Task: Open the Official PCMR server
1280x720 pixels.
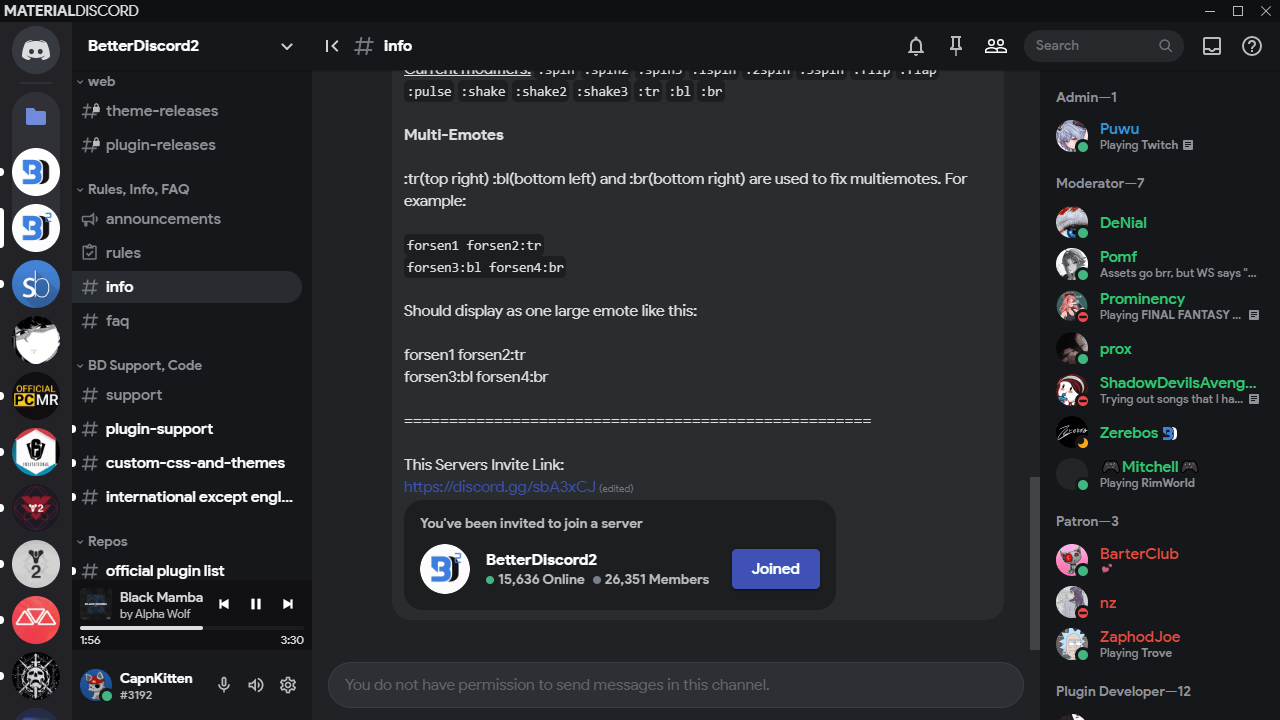Action: [x=36, y=397]
